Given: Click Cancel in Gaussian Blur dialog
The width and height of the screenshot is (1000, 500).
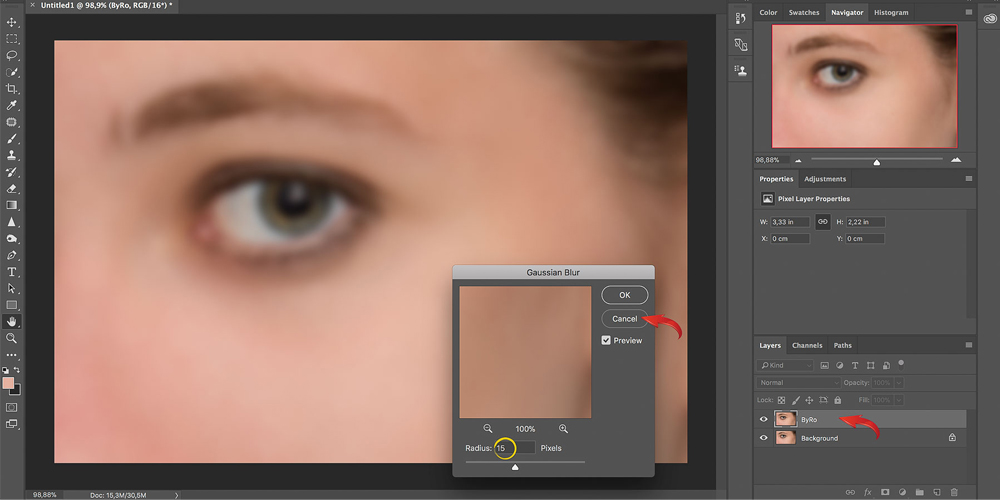Looking at the screenshot, I should click(624, 318).
